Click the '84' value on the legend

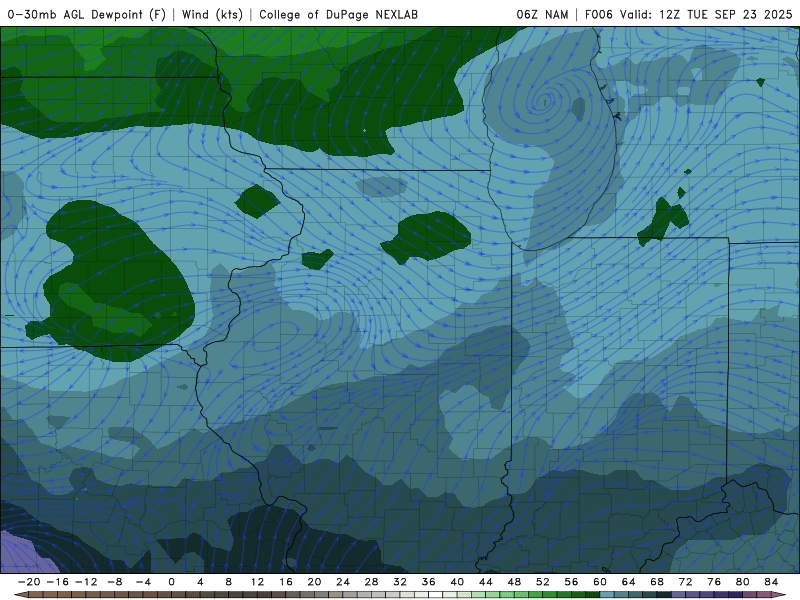coord(771,582)
